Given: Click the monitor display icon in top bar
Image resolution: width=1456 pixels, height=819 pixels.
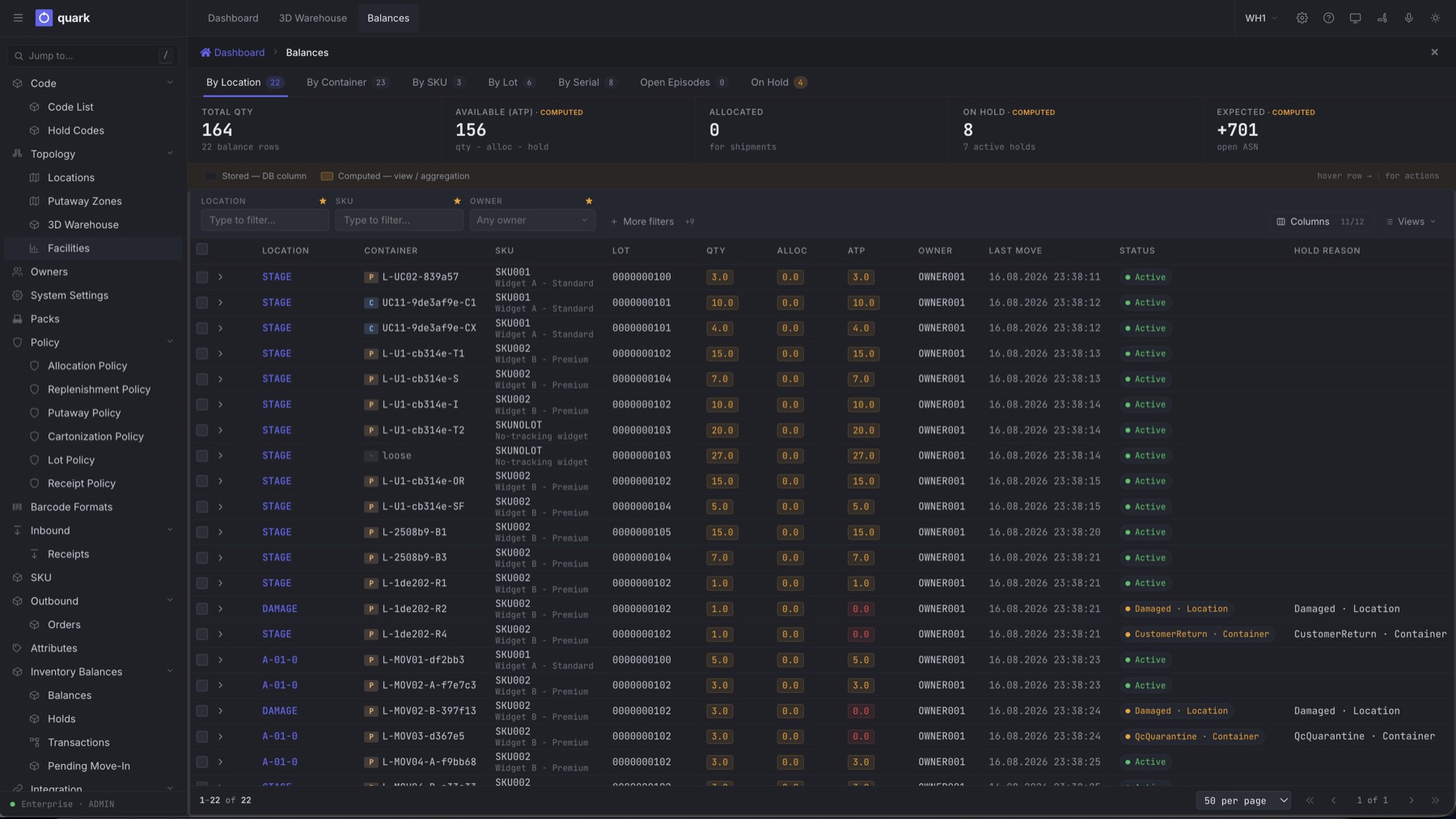Looking at the screenshot, I should [x=1355, y=18].
